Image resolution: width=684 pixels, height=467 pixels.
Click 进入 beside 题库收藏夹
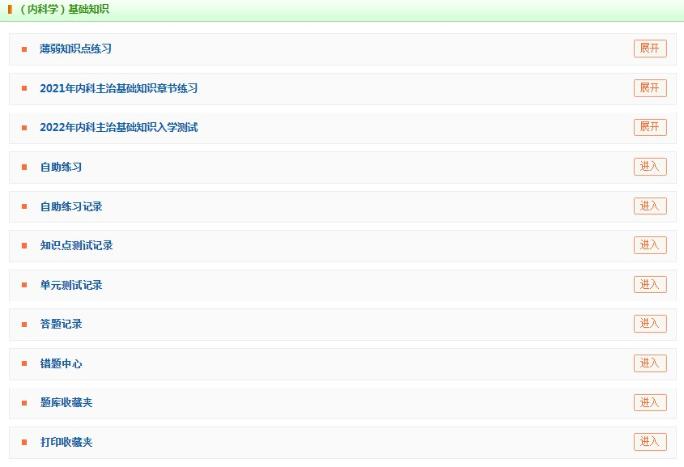coord(649,402)
